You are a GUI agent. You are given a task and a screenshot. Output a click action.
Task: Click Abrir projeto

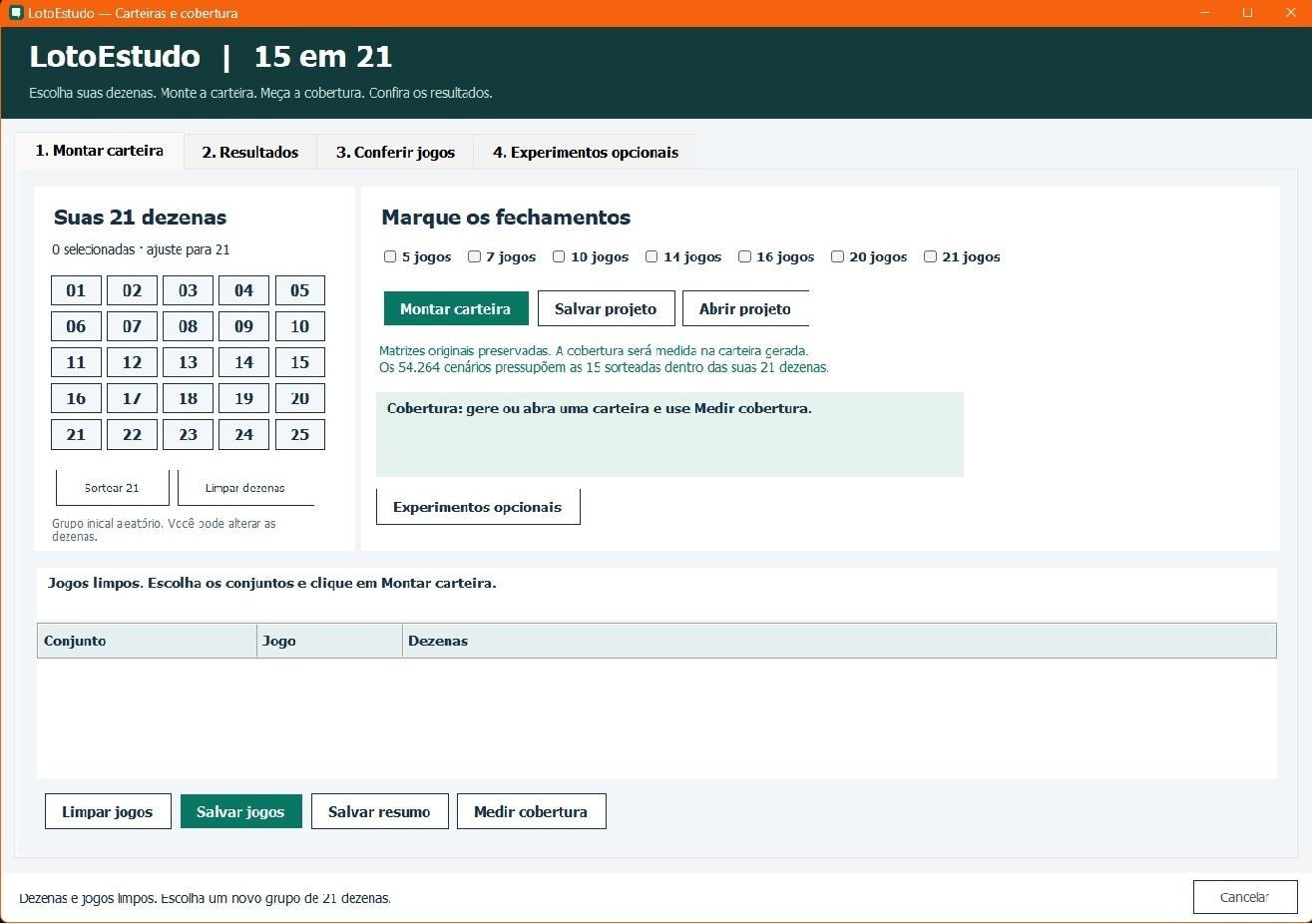coord(745,308)
